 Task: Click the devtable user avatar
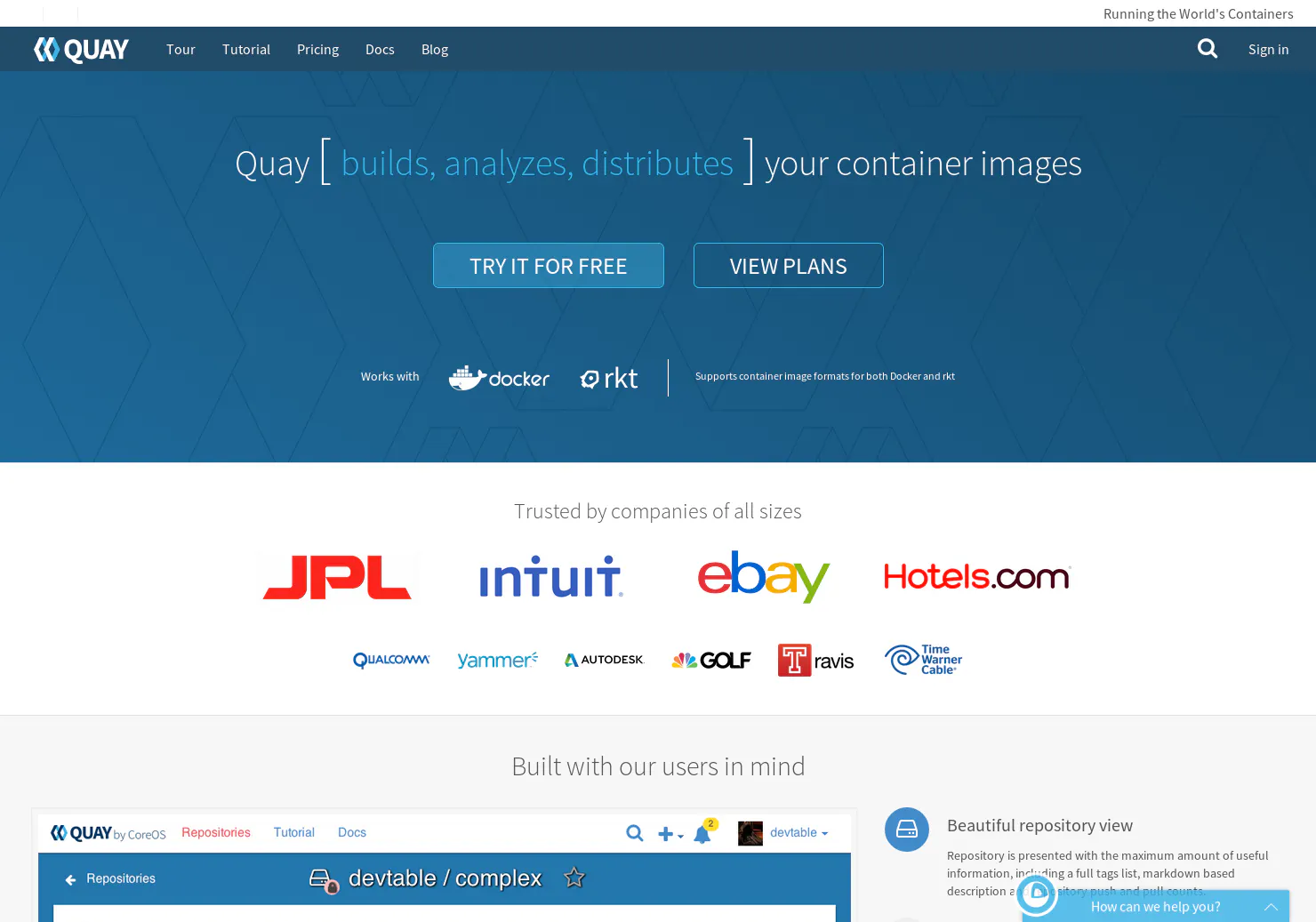tap(750, 833)
